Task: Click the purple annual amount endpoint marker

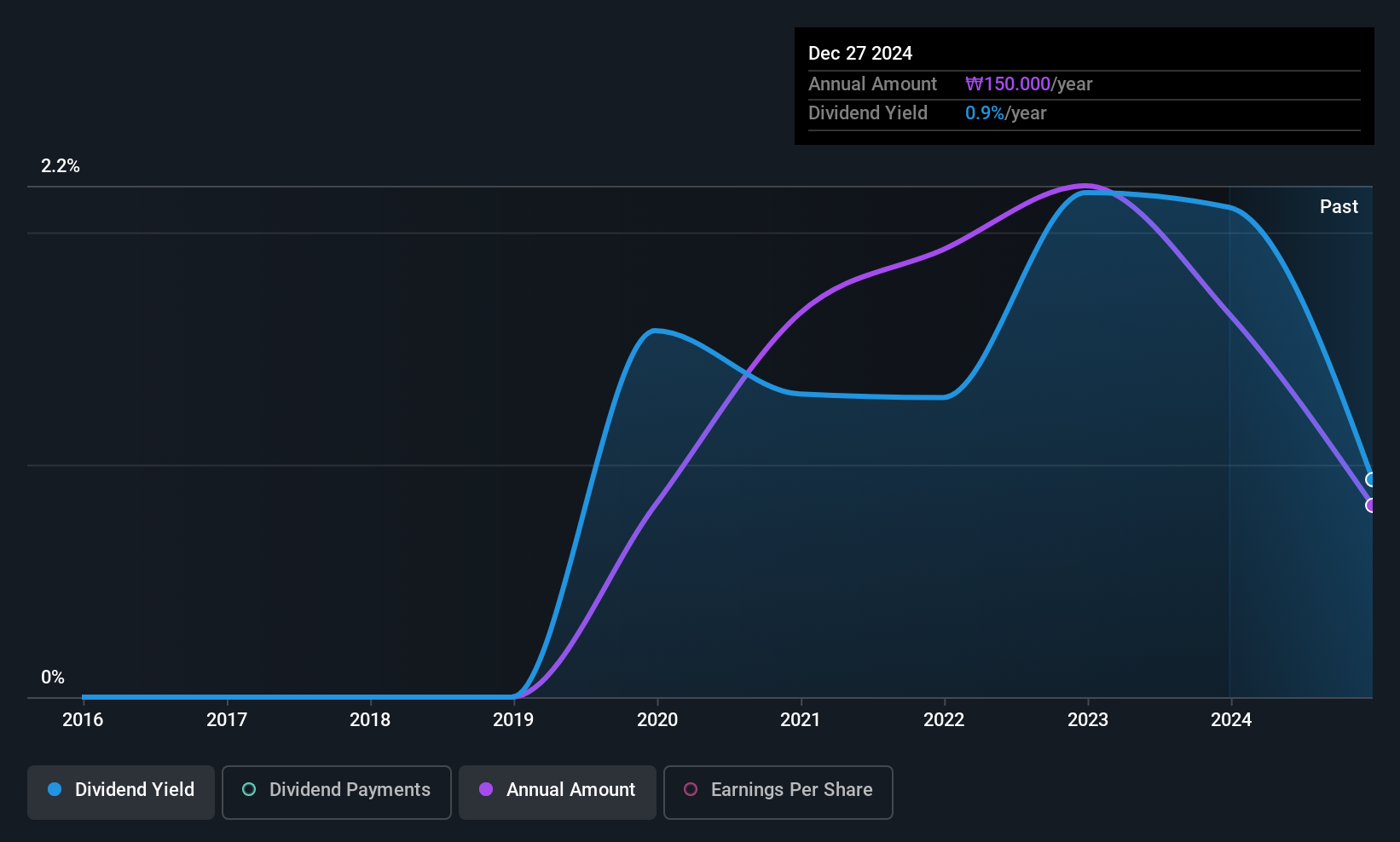Action: [x=1371, y=505]
